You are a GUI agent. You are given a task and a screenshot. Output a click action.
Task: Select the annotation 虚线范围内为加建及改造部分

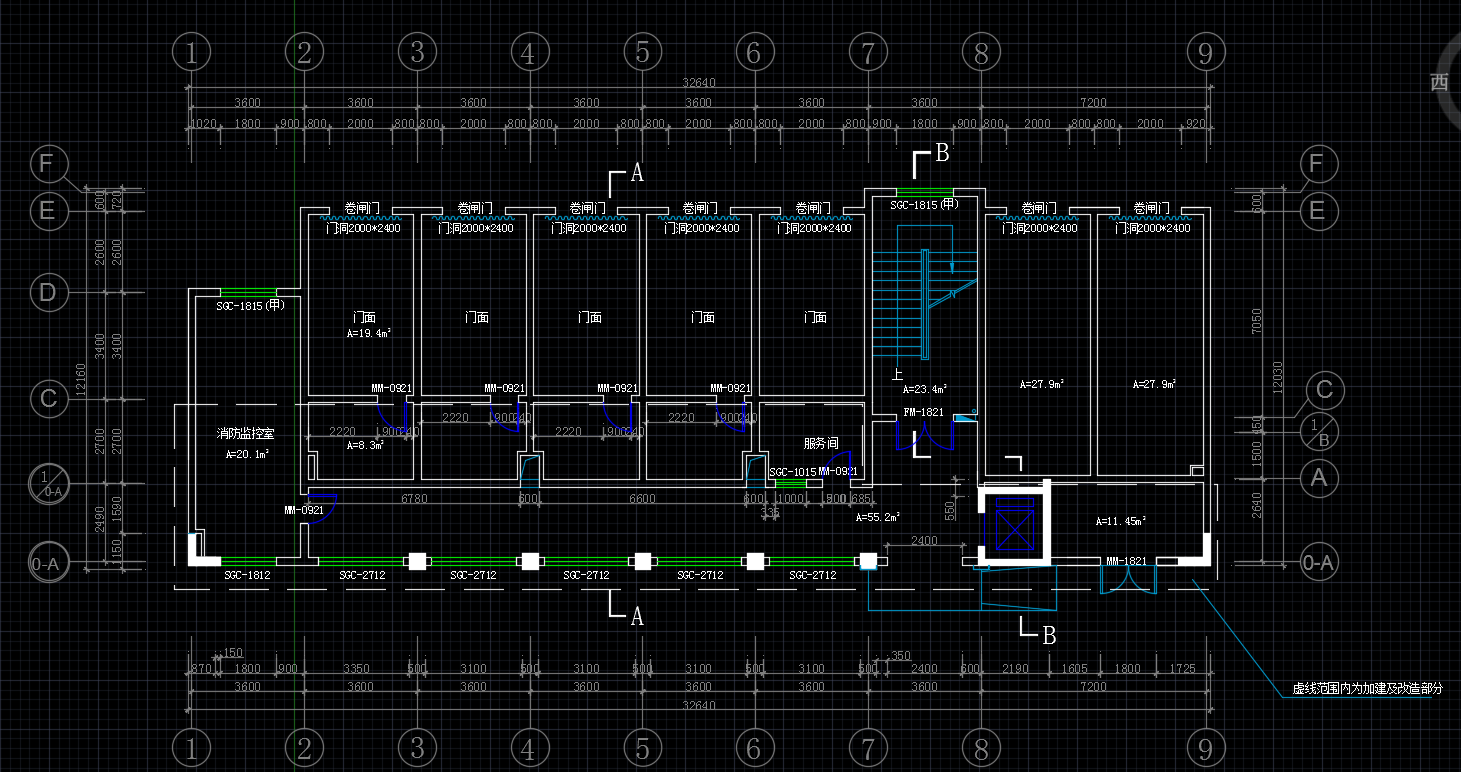coord(1367,689)
